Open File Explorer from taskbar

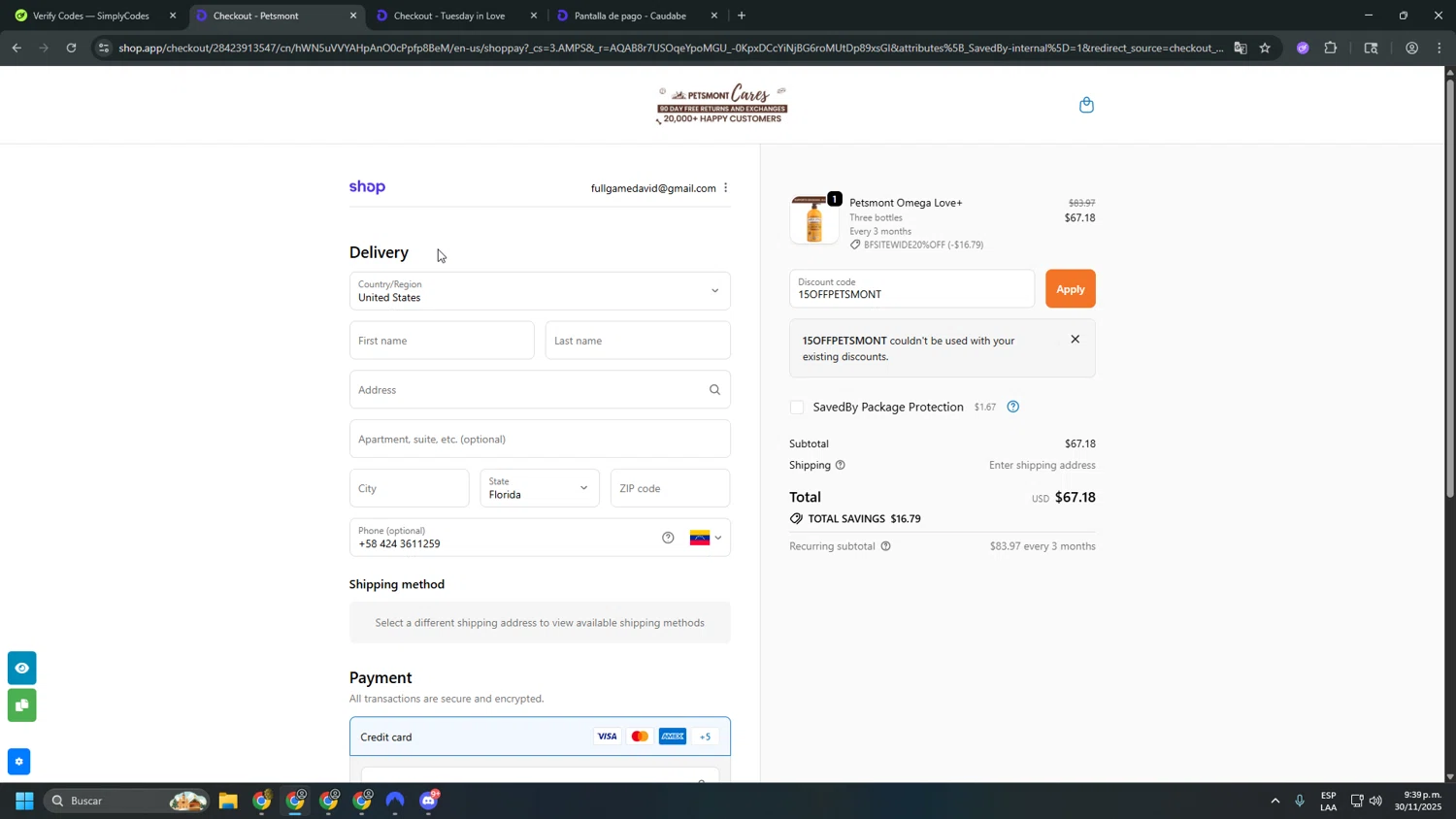pos(228,802)
